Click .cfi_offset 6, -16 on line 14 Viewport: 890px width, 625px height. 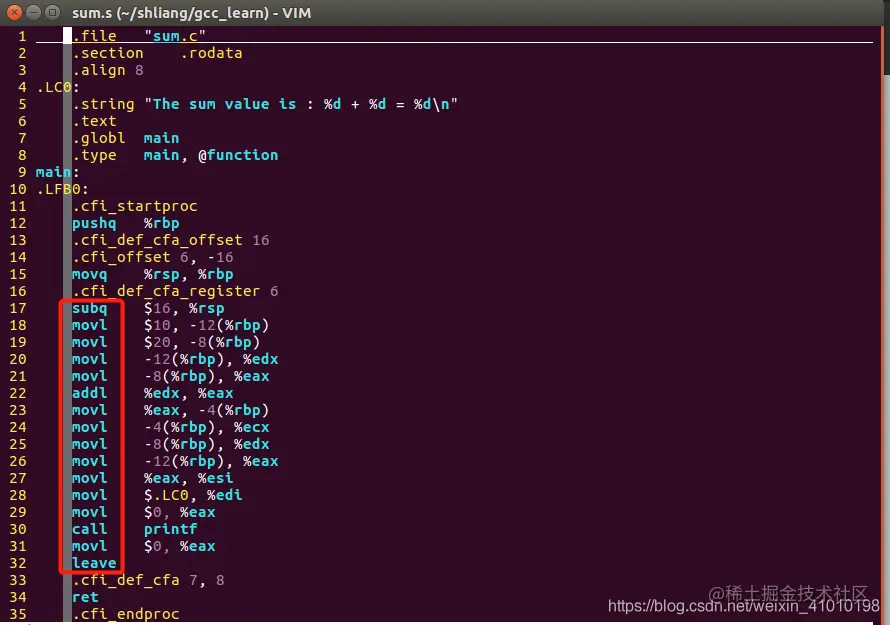pos(153,257)
